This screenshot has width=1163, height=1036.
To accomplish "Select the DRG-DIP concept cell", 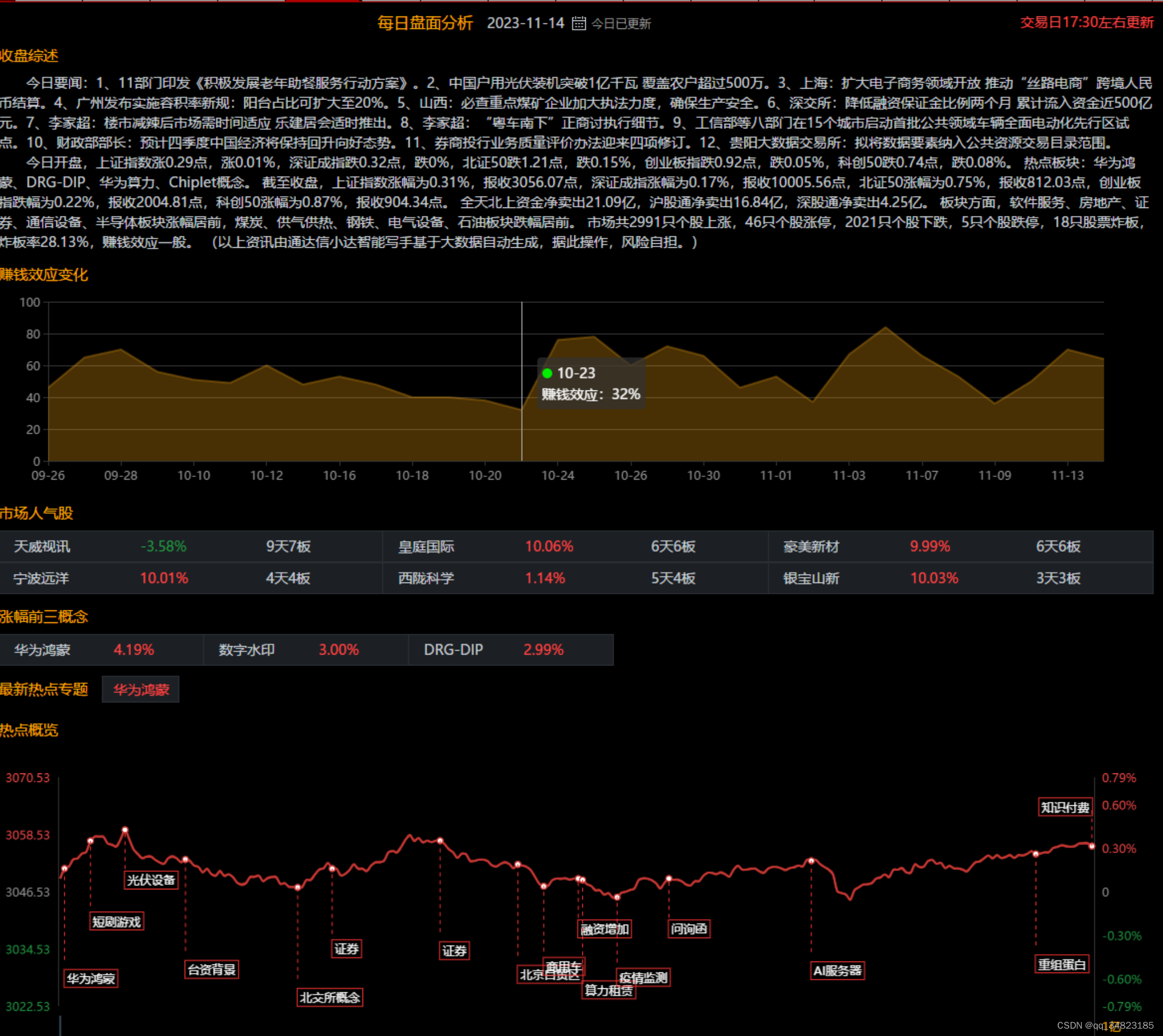I will (x=453, y=650).
